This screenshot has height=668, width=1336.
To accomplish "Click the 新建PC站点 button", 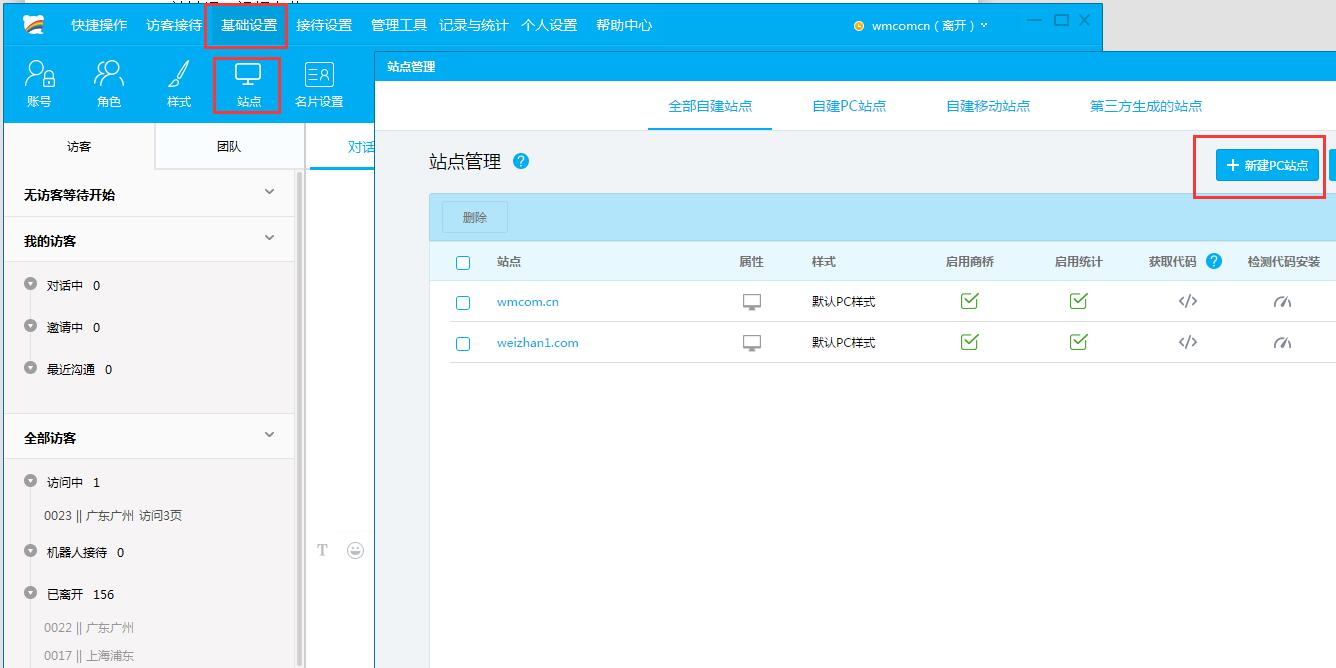I will point(1265,165).
